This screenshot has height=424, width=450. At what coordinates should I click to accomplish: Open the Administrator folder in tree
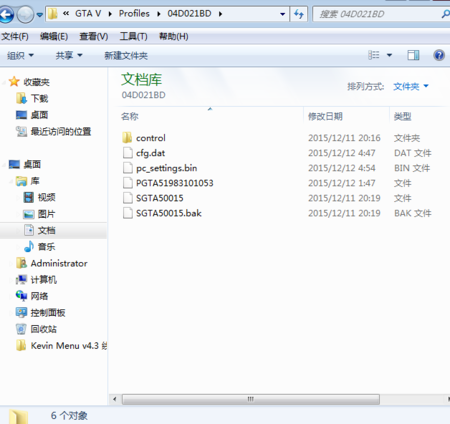pos(59,263)
